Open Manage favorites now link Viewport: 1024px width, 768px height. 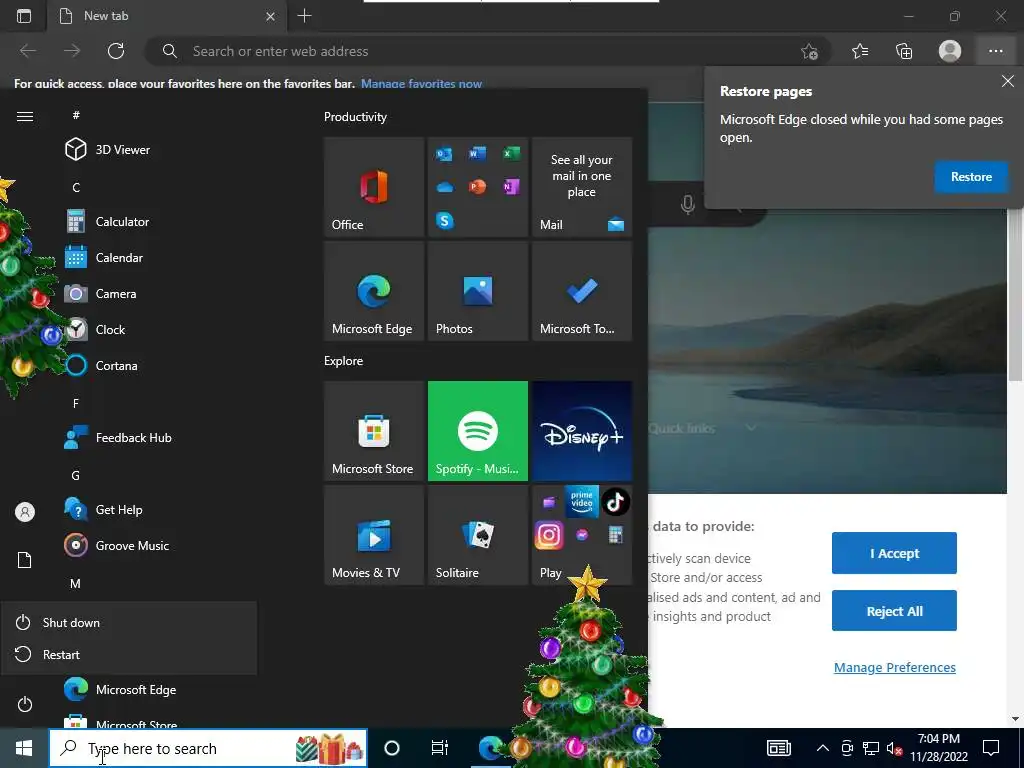[421, 84]
